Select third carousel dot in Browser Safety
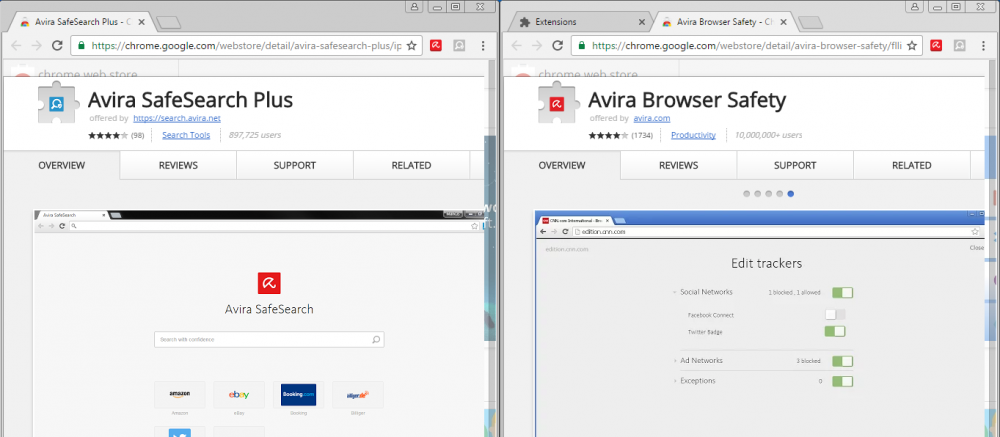1000x437 pixels. [x=768, y=193]
